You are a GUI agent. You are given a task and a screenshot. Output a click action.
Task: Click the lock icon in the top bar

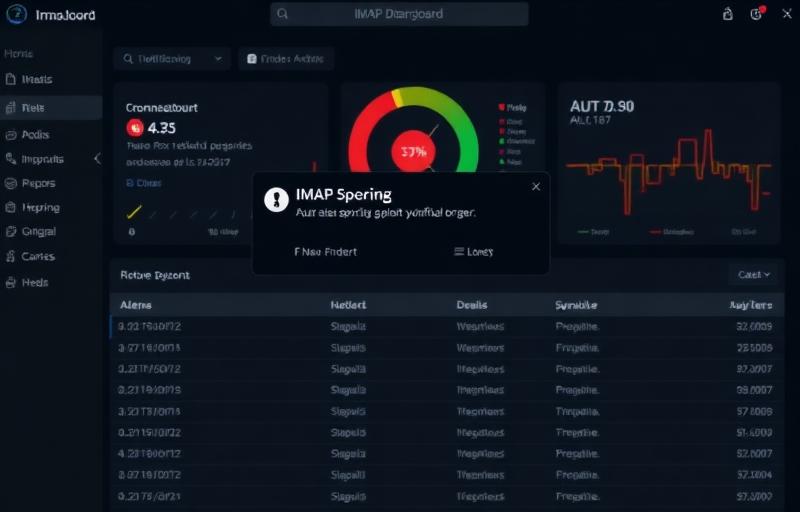tap(728, 14)
